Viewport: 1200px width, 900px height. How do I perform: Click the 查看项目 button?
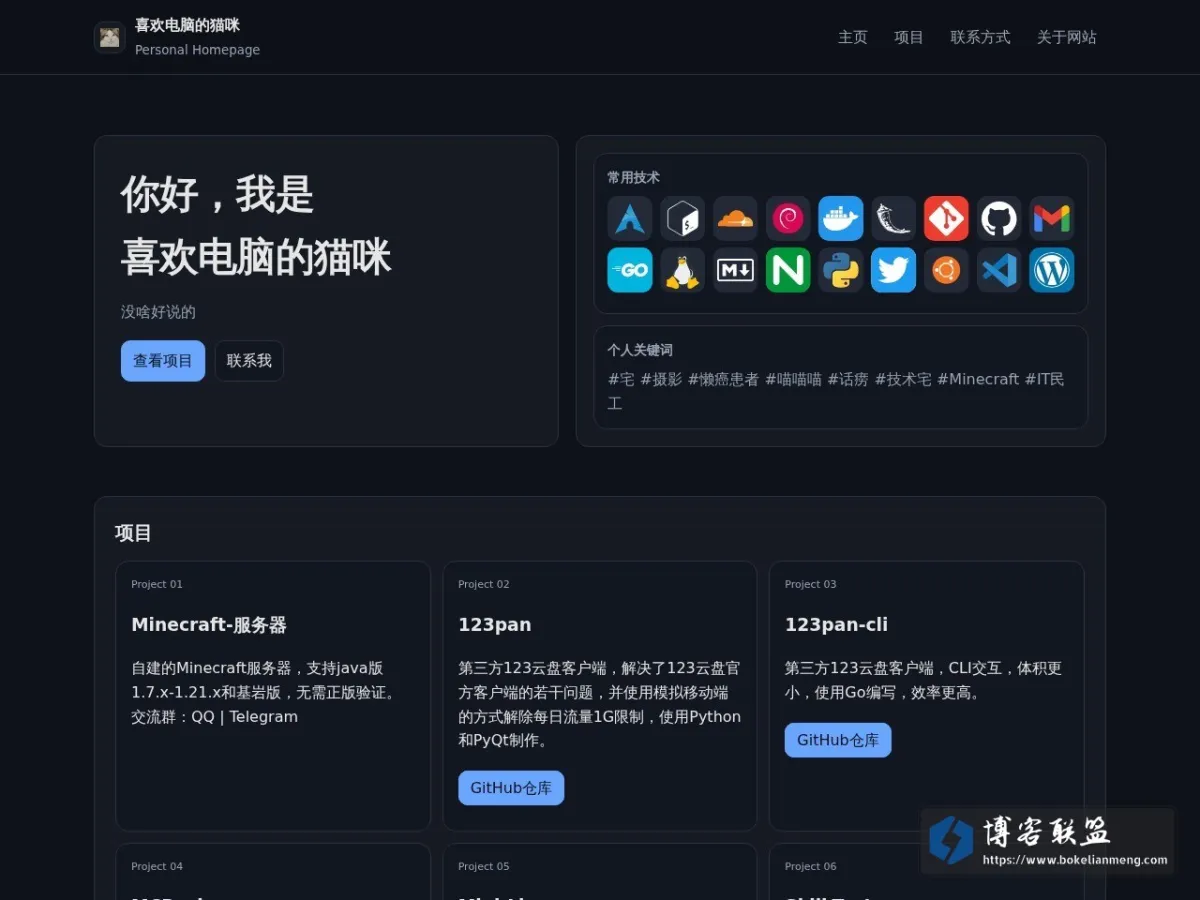[163, 361]
